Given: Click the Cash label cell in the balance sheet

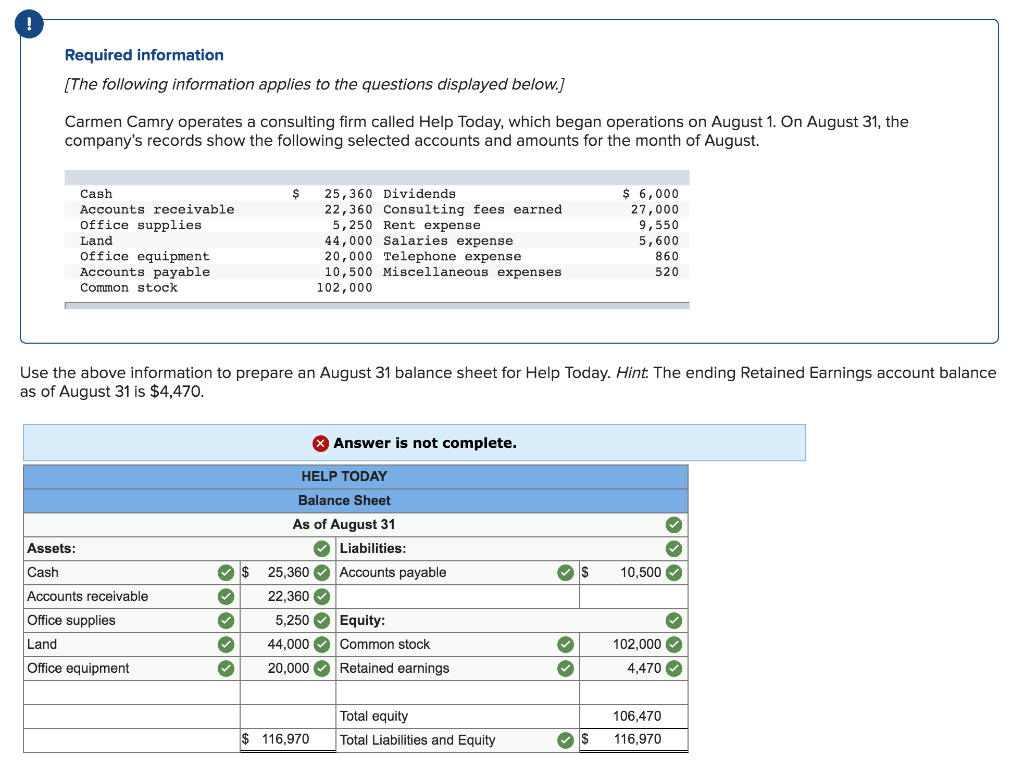Looking at the screenshot, I should click(132, 573).
